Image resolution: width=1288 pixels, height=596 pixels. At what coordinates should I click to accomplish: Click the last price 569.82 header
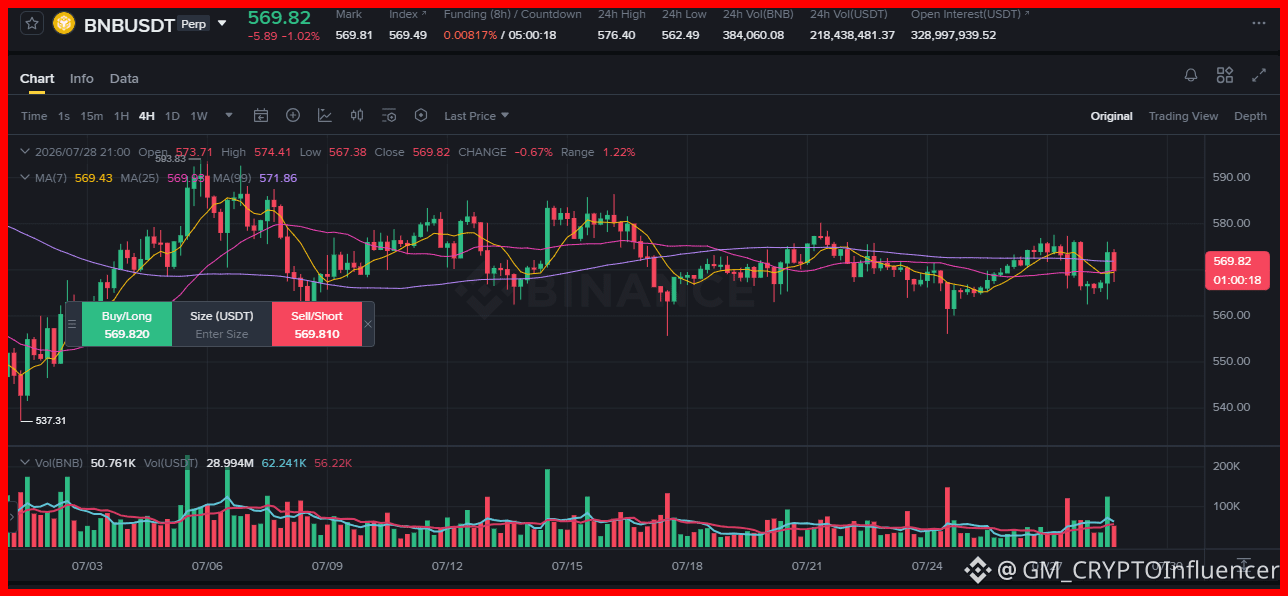click(x=279, y=18)
